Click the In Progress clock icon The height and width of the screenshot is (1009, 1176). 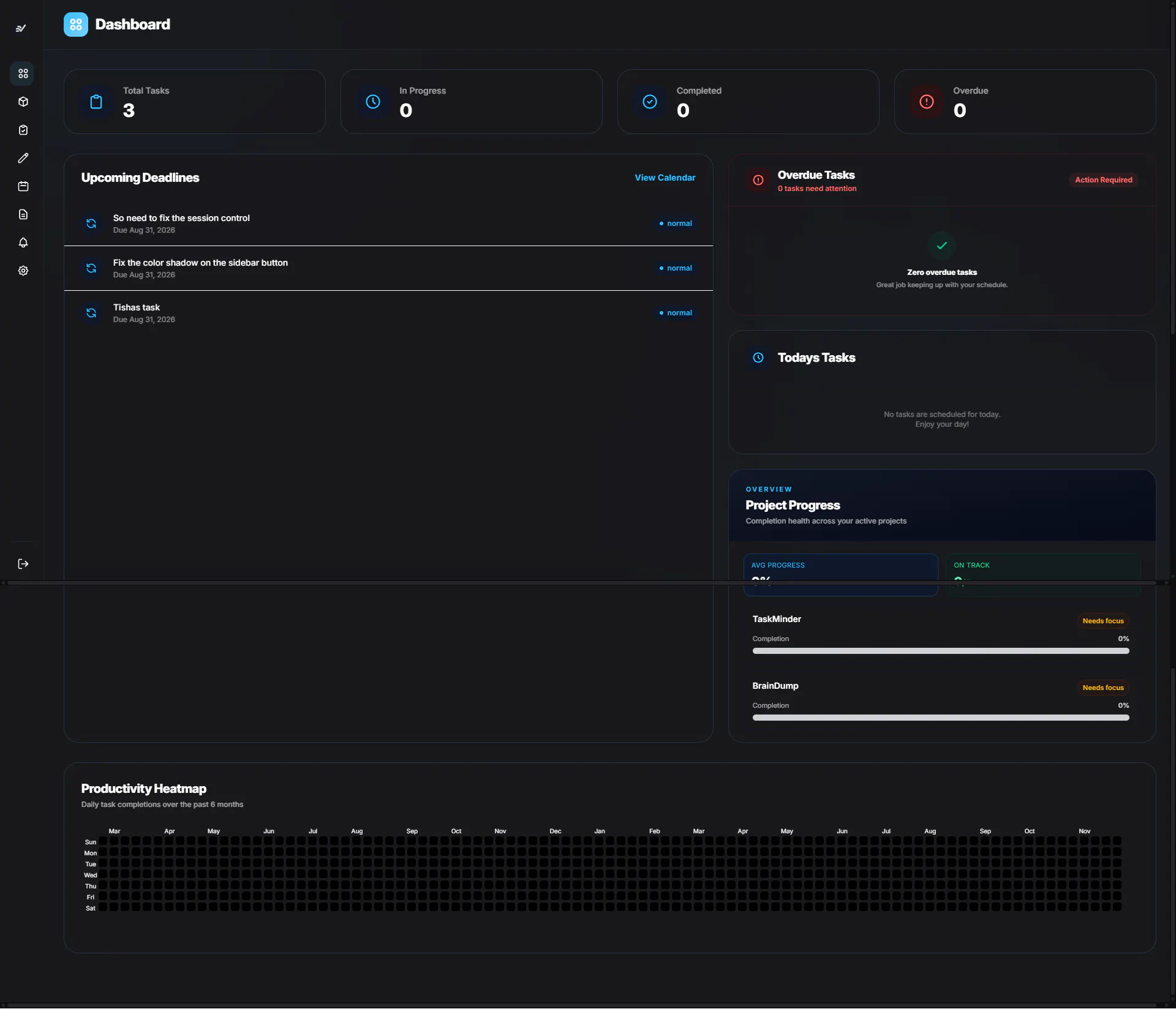(x=373, y=102)
